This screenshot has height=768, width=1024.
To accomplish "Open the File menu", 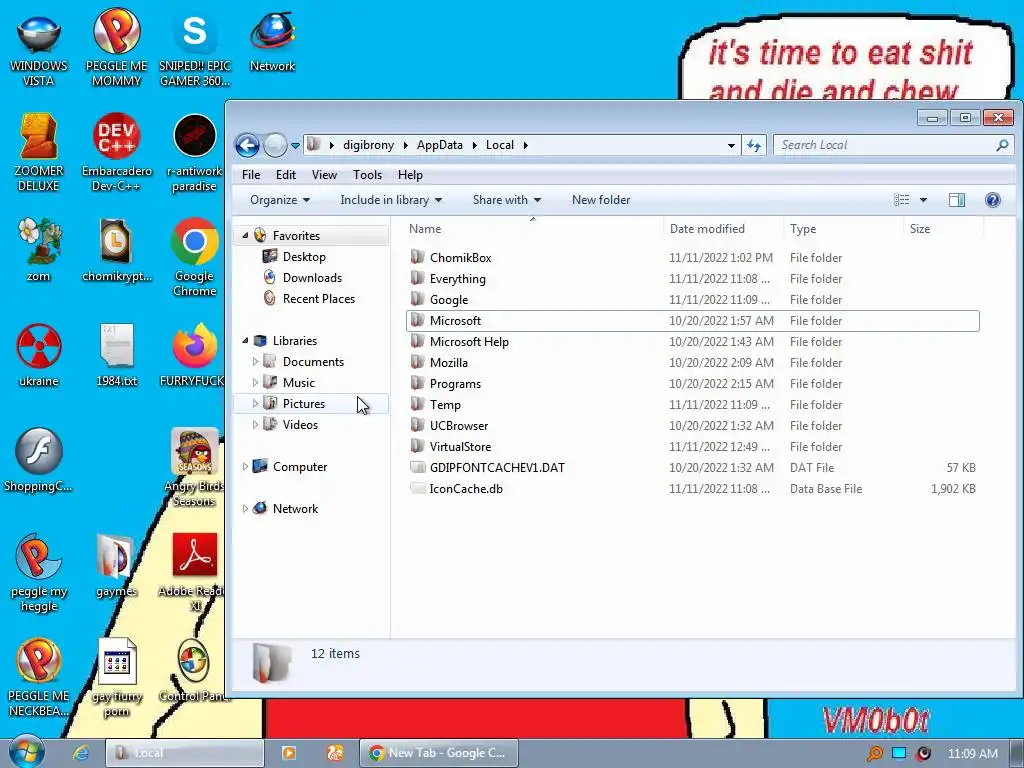I will tap(251, 175).
